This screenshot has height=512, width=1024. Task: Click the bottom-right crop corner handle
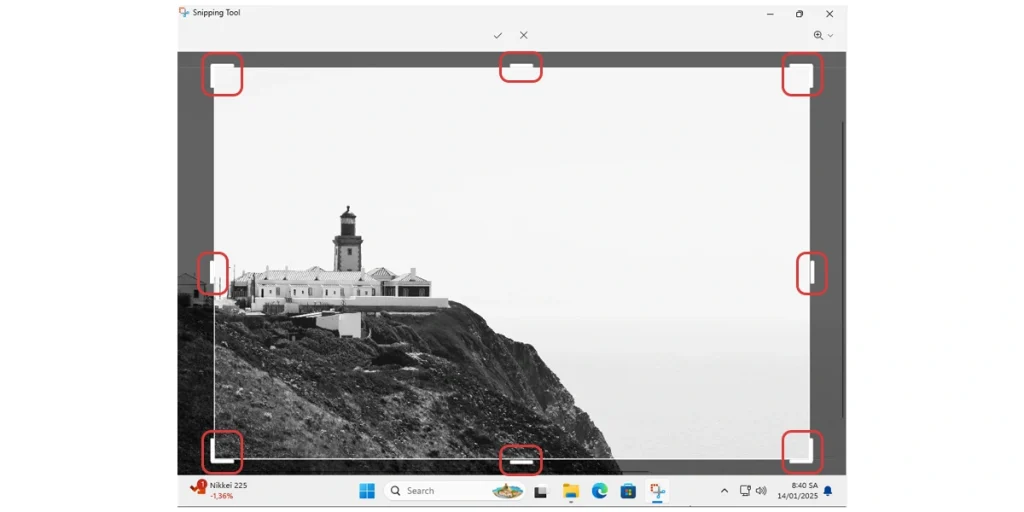pos(802,453)
